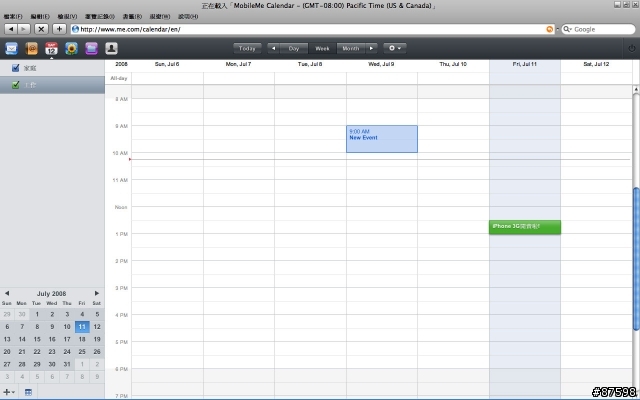Open the New Event on Wednesday
640x400 pixels.
[381, 138]
